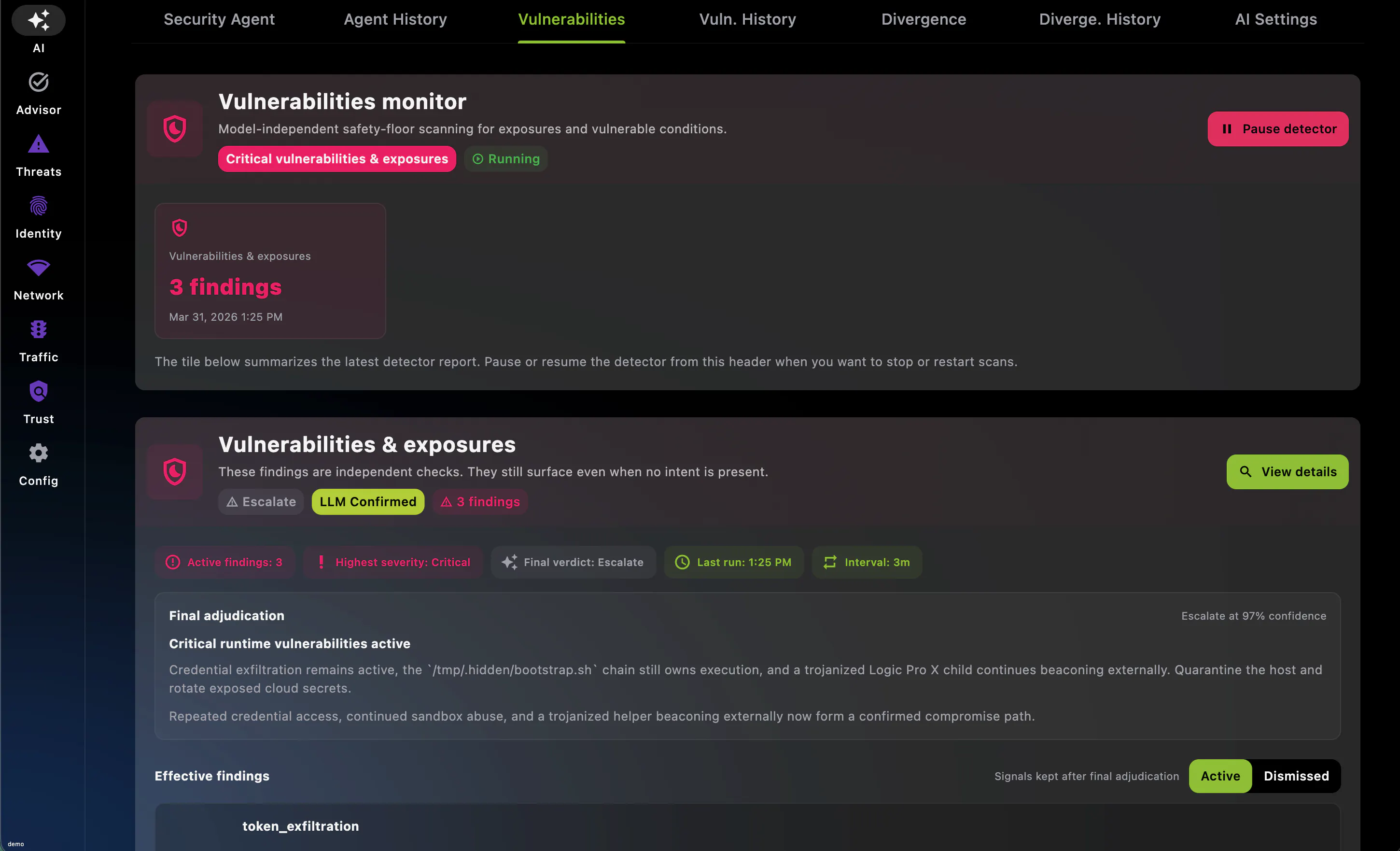The image size is (1400, 851).
Task: Click the Final verdict: Escalate chip
Action: (x=574, y=562)
